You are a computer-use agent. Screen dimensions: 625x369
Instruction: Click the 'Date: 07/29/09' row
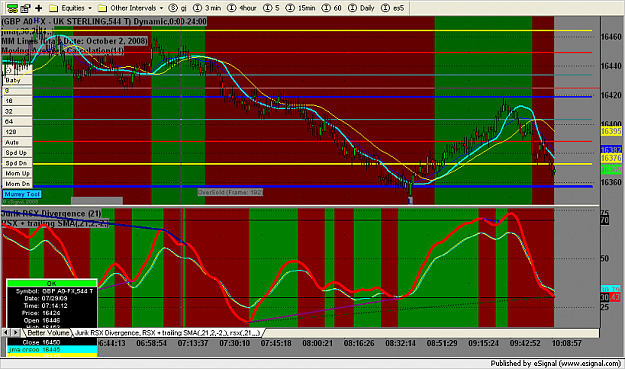coord(52,298)
